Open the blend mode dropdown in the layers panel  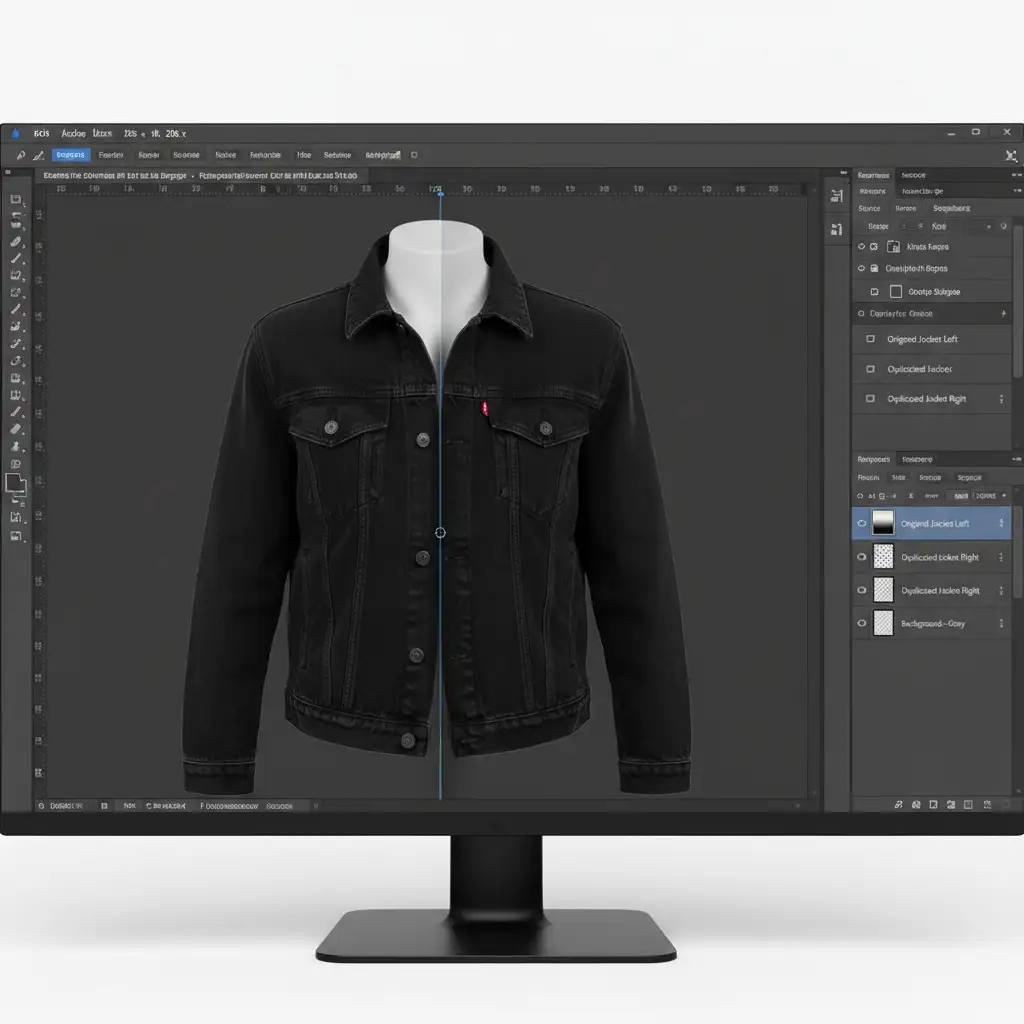point(930,495)
